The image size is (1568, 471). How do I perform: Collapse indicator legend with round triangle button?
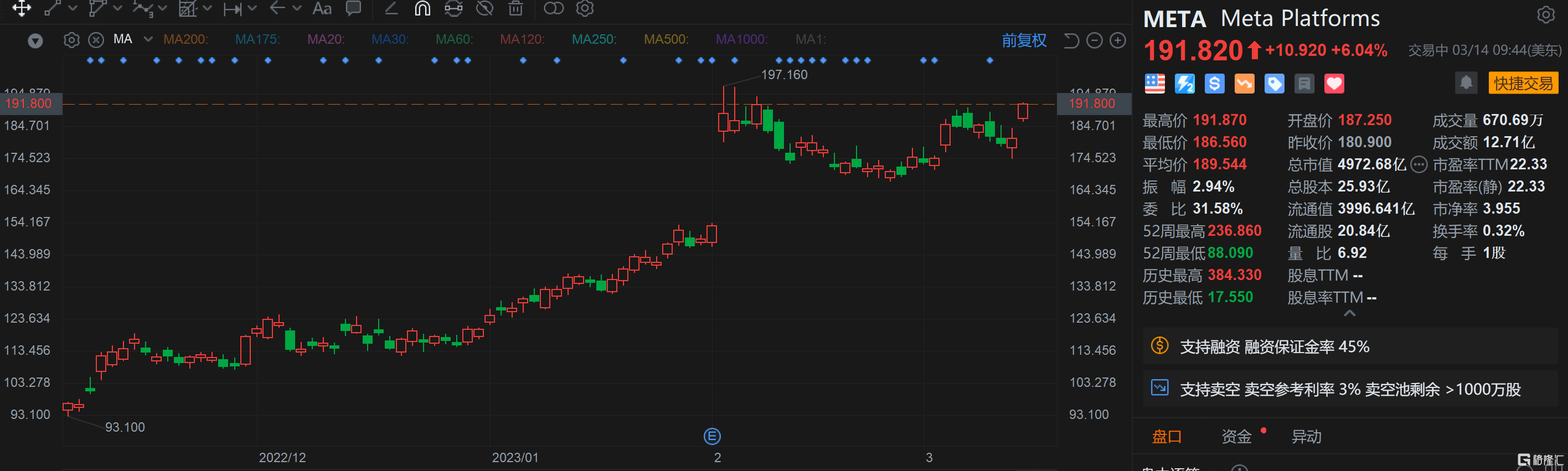pyautogui.click(x=35, y=41)
